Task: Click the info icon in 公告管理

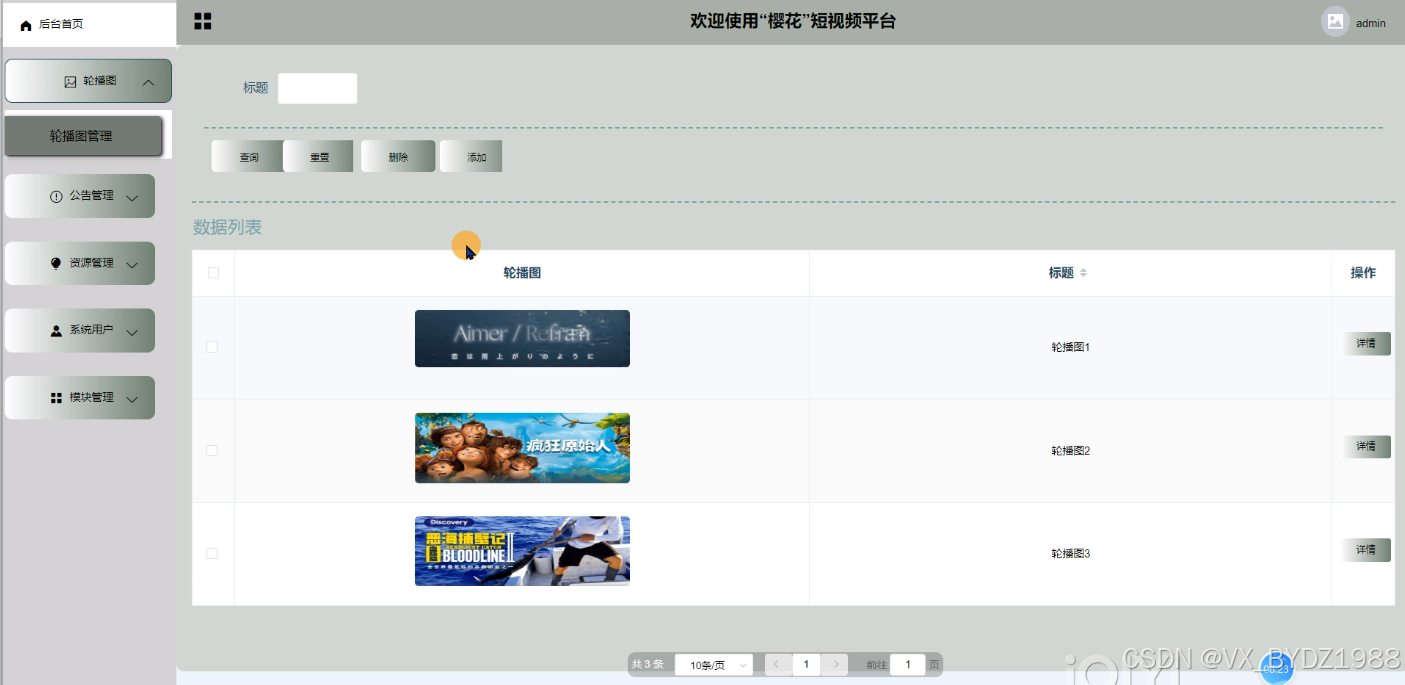Action: click(x=56, y=197)
